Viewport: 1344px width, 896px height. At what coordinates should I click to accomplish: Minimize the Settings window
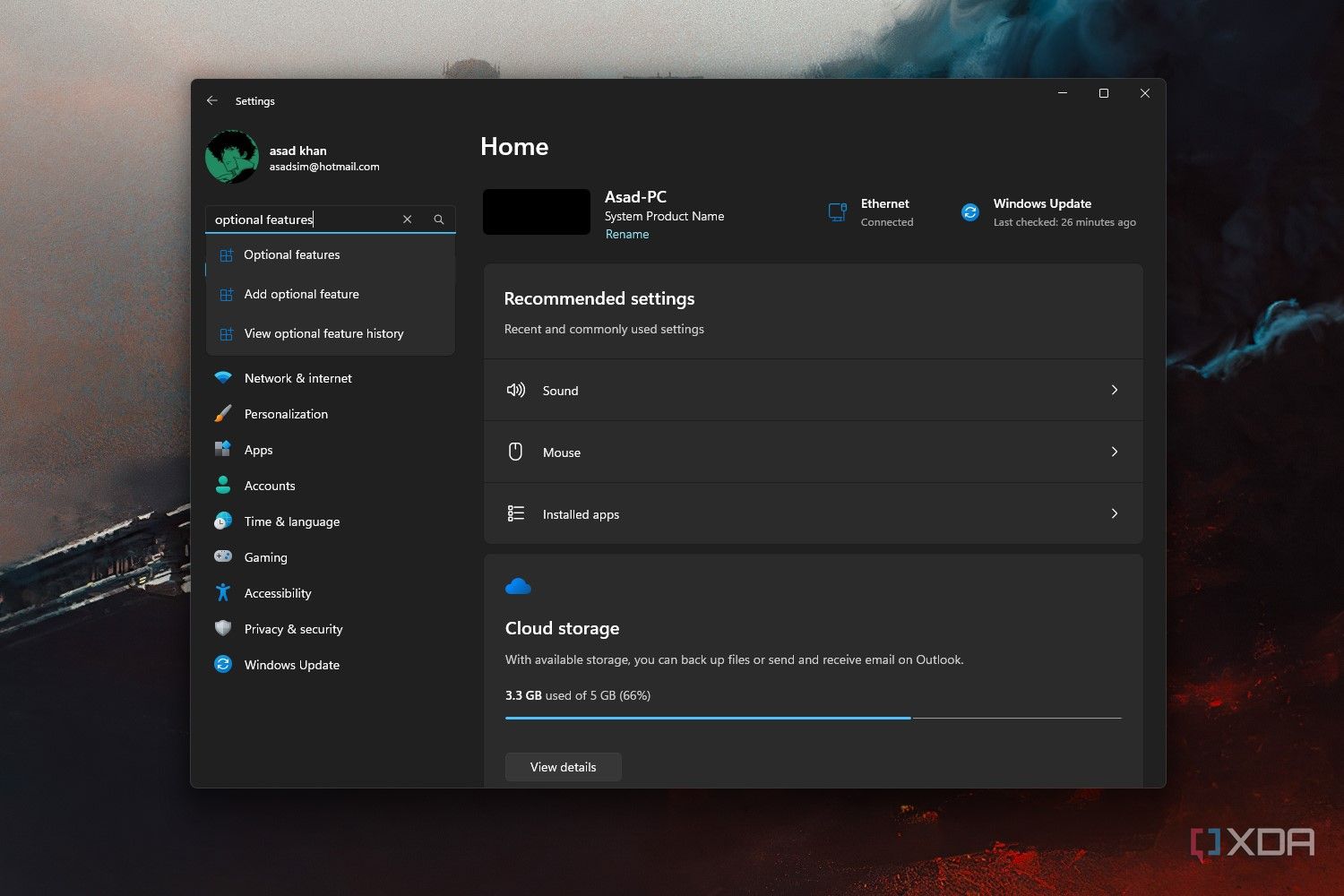tap(1063, 93)
